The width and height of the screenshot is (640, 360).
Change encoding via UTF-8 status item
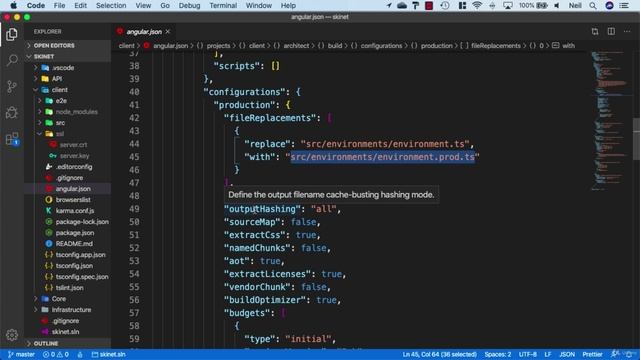(527, 354)
